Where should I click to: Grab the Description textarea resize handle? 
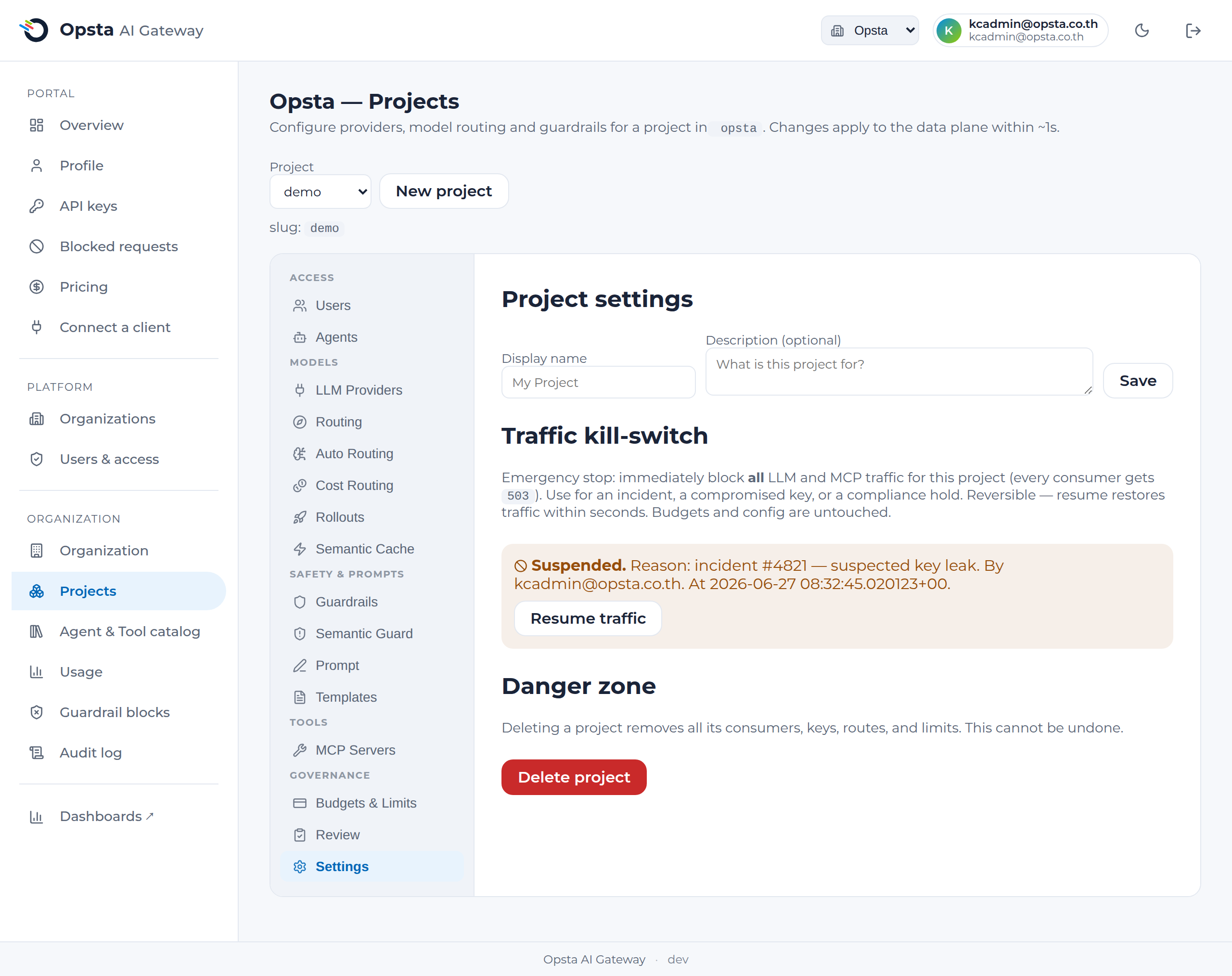(1088, 390)
